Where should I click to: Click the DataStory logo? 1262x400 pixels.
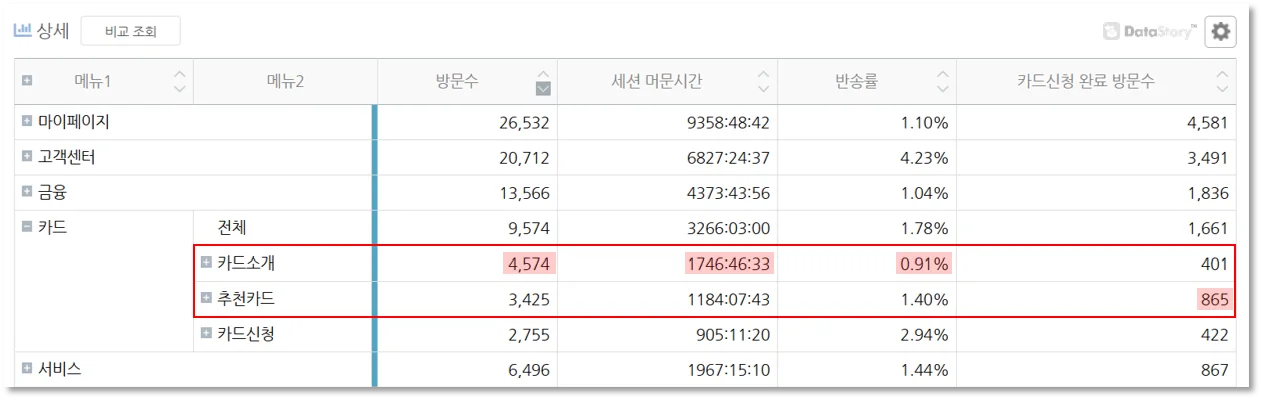point(1149,32)
